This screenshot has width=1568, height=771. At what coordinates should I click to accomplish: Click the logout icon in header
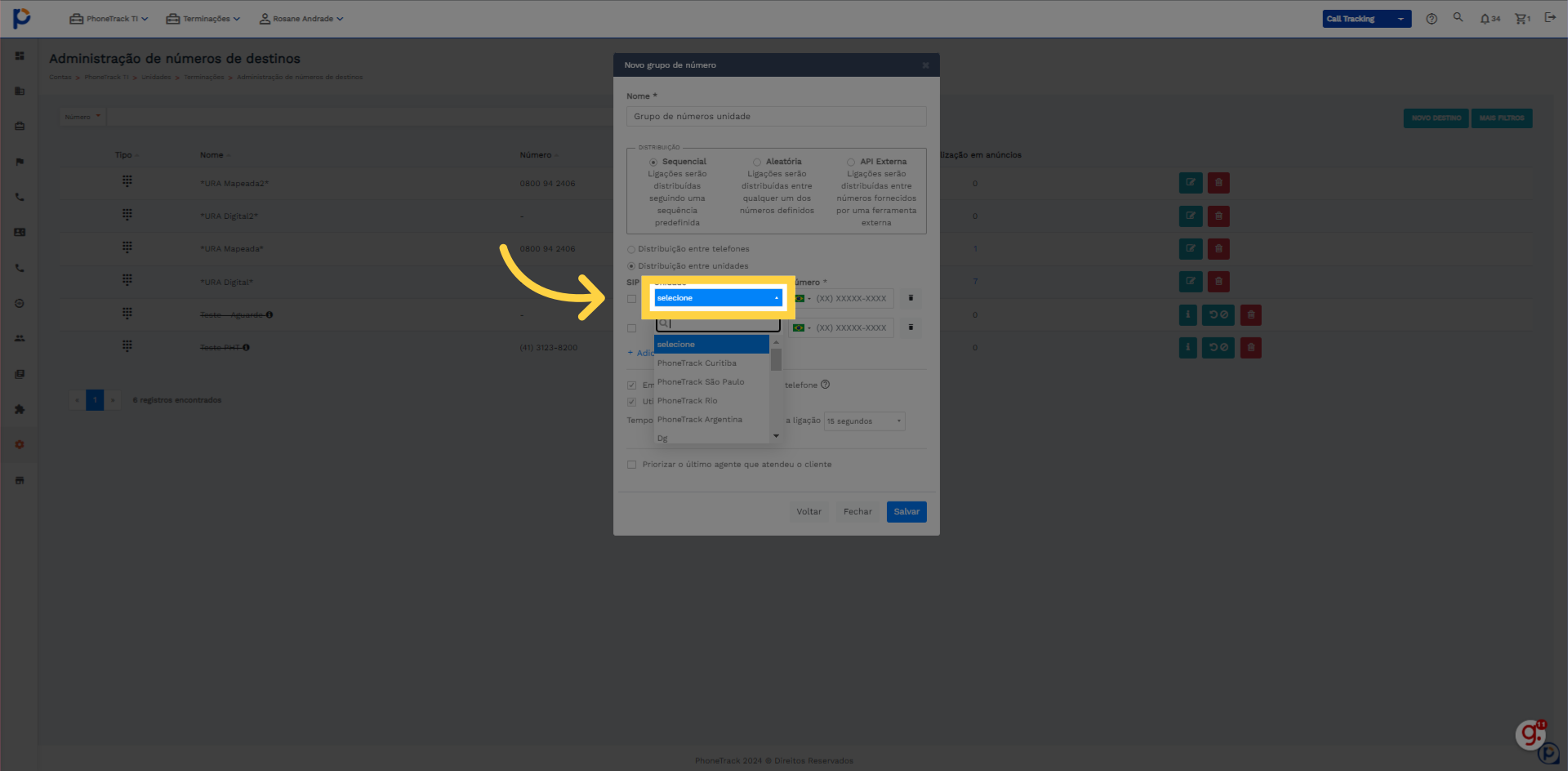1550,17
